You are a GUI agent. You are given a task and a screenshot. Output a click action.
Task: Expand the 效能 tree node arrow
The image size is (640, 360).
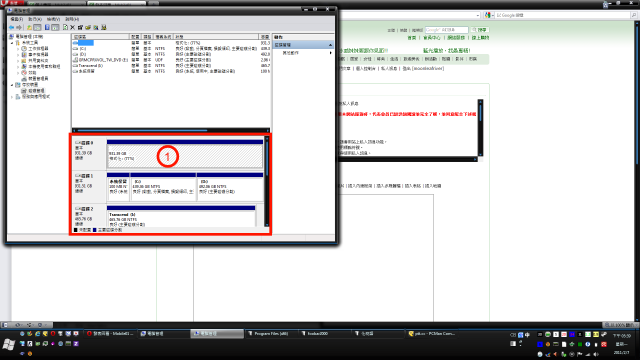tap(18, 73)
